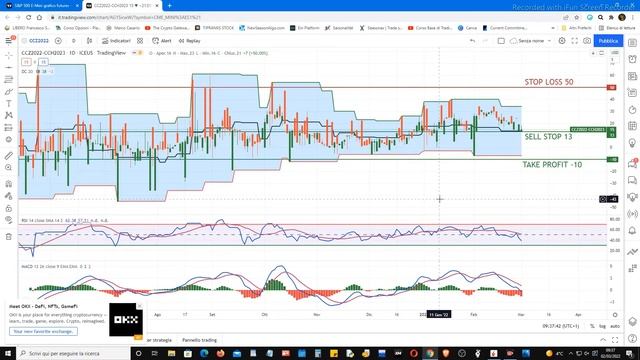
Task: Open the calendar icon in right sidebar
Action: 632,126
